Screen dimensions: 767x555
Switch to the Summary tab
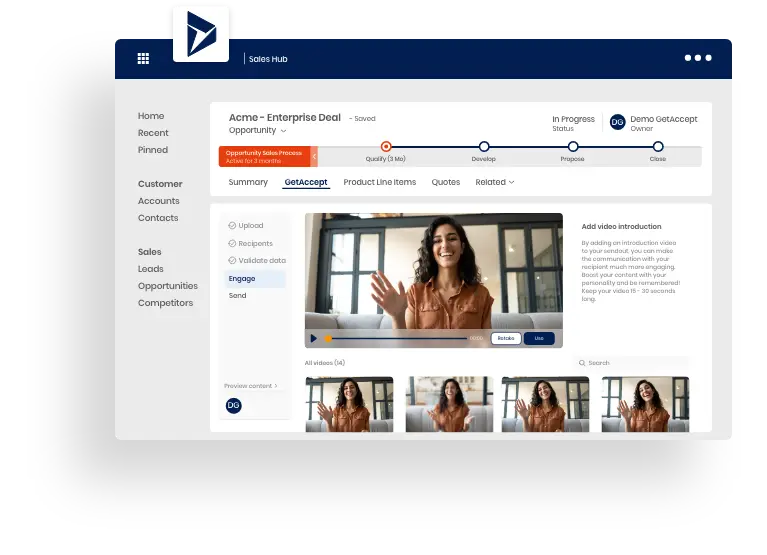click(x=248, y=182)
